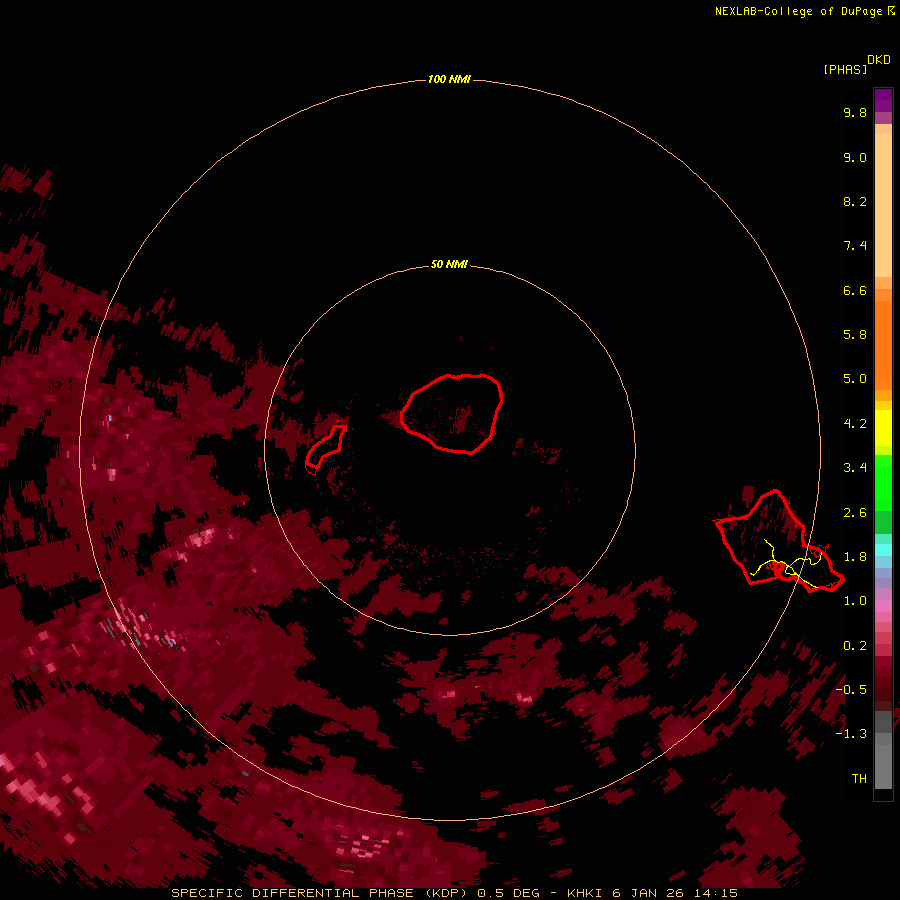Viewport: 900px width, 900px height.
Task: Click the 100 NMI range ring label
Action: tap(449, 79)
